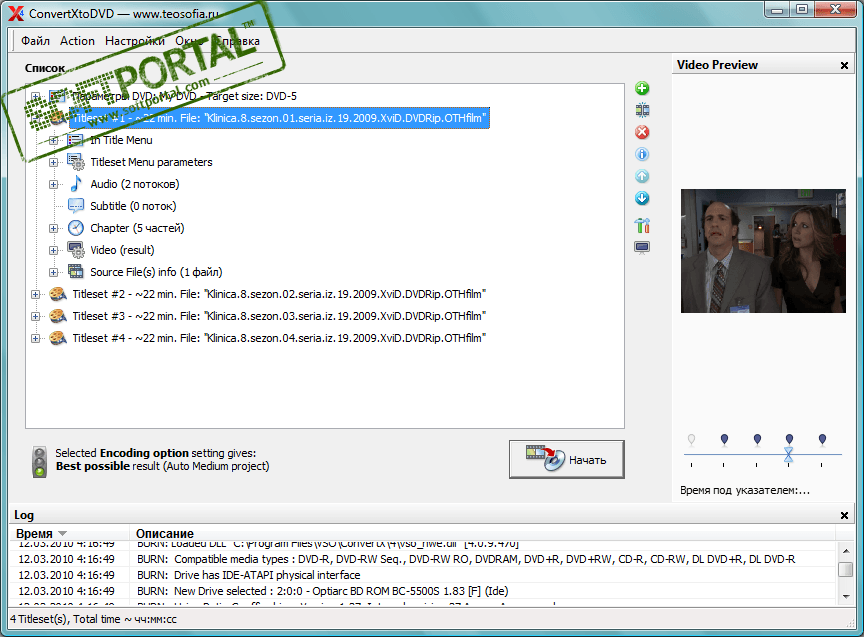Minimize the ConvertXtoDVD window

(777, 9)
